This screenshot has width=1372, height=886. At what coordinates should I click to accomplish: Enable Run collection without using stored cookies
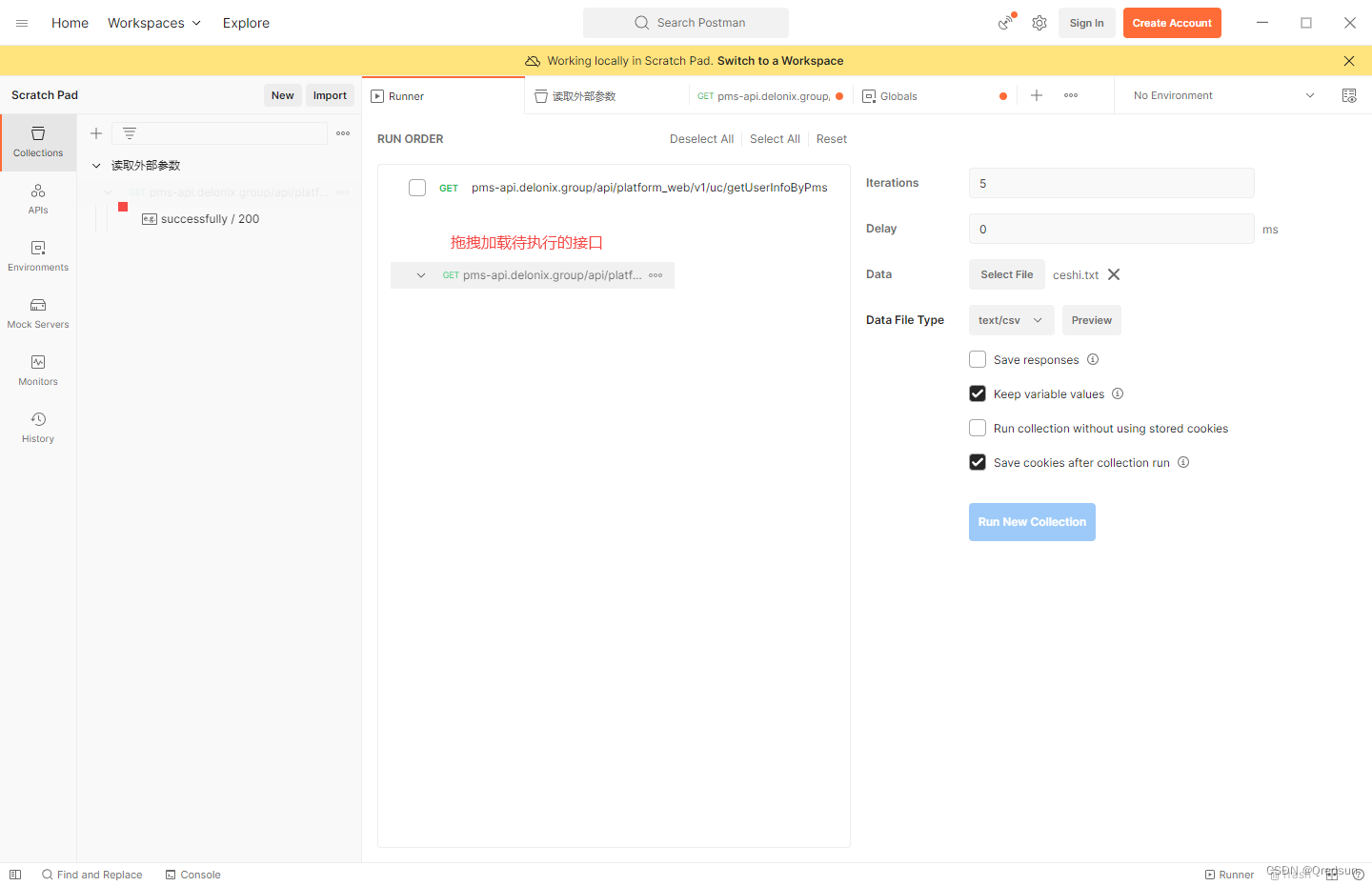point(978,428)
